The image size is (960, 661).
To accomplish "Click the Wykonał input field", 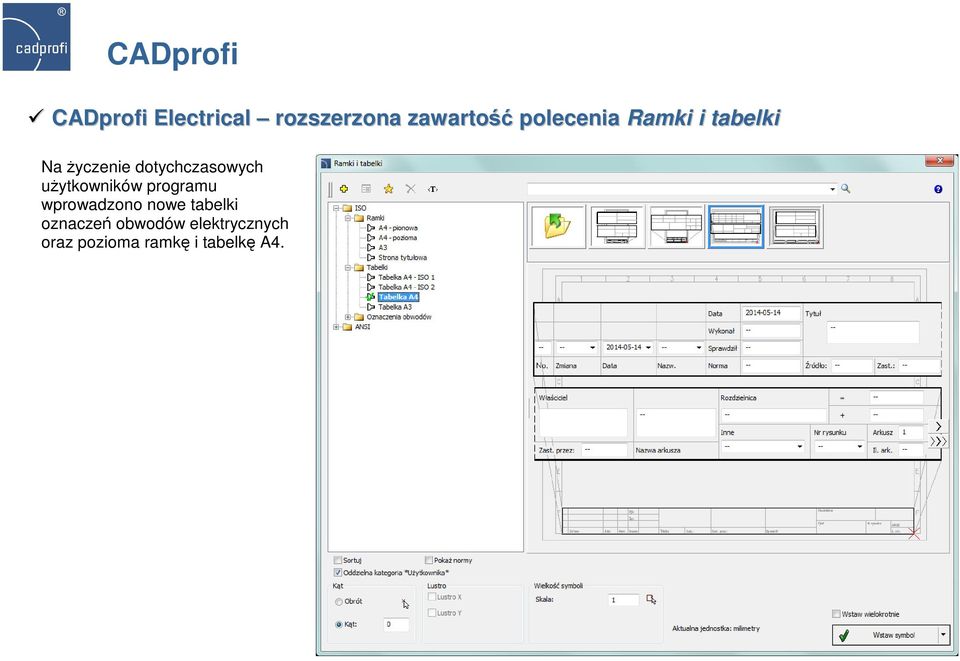I will (771, 330).
